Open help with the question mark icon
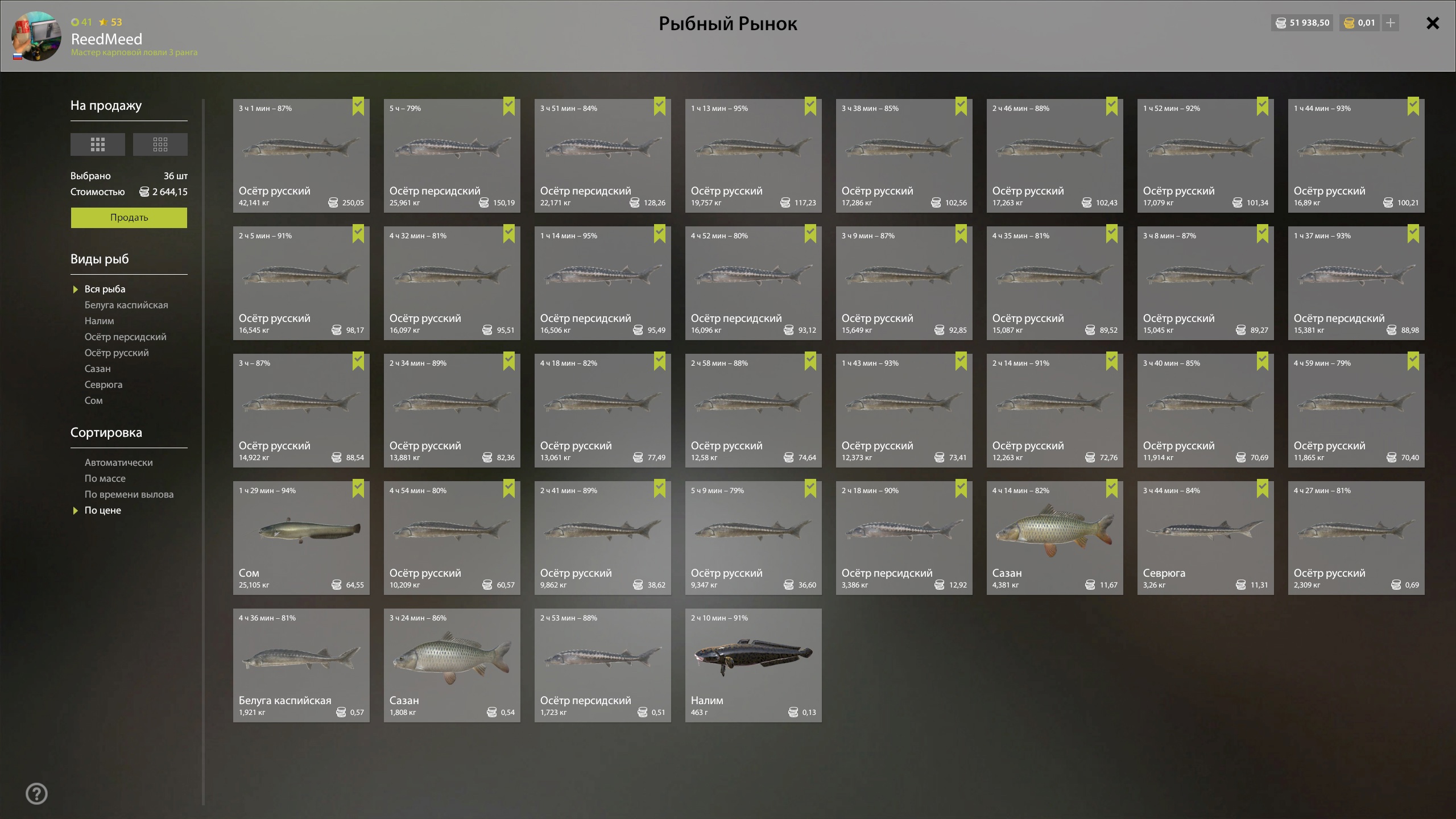The image size is (1456, 819). pyautogui.click(x=37, y=793)
